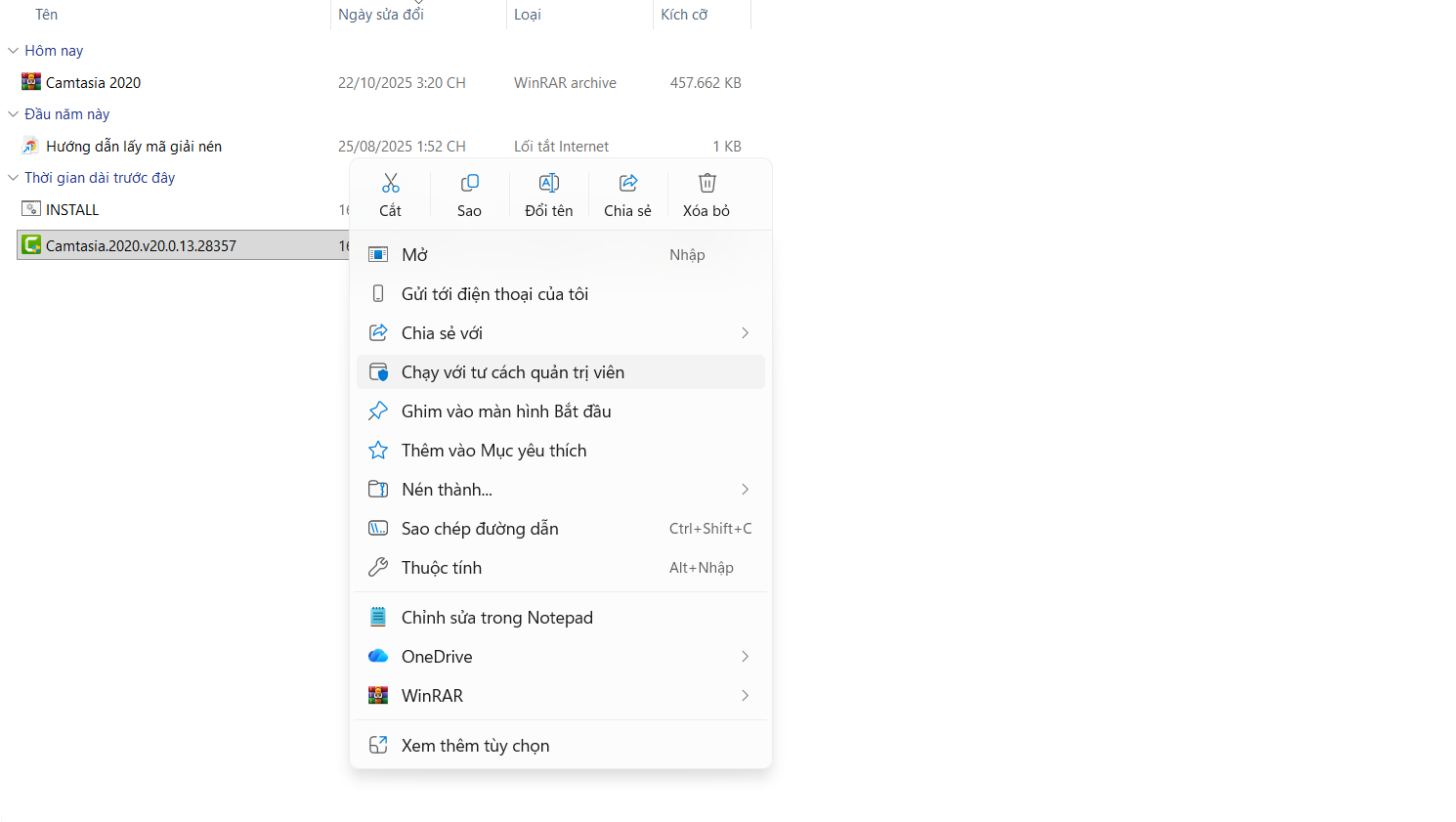Click the INSTALL file icon
This screenshot has width=1456, height=822.
31,209
